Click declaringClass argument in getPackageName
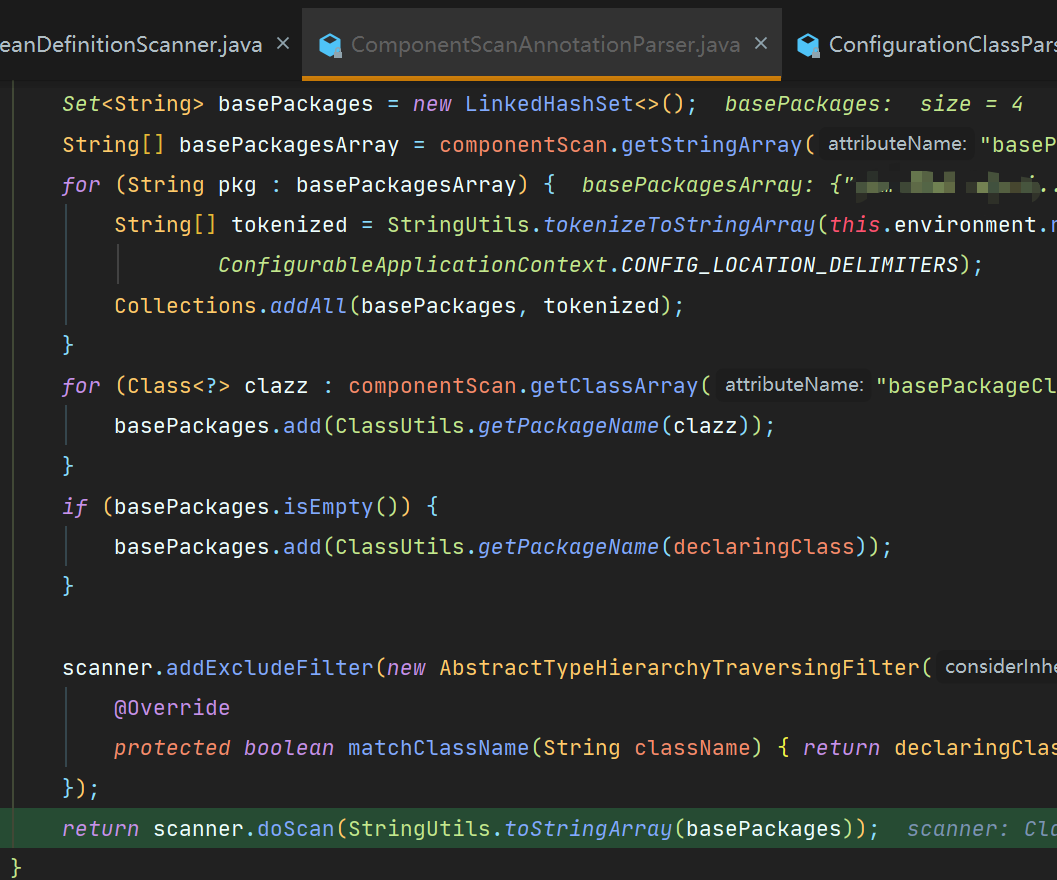Viewport: 1057px width, 880px height. (x=764, y=546)
